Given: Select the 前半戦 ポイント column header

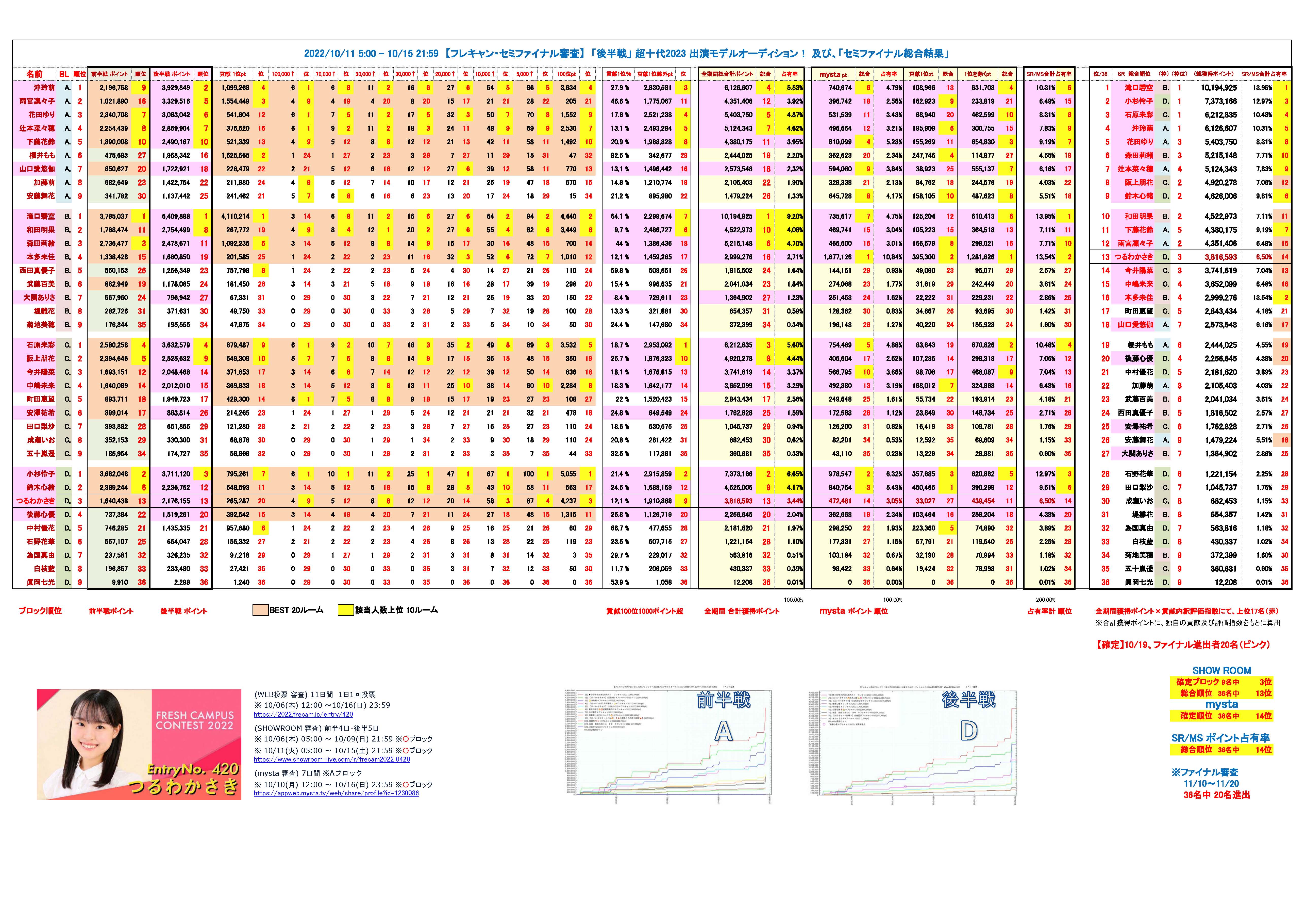Looking at the screenshot, I should point(110,74).
